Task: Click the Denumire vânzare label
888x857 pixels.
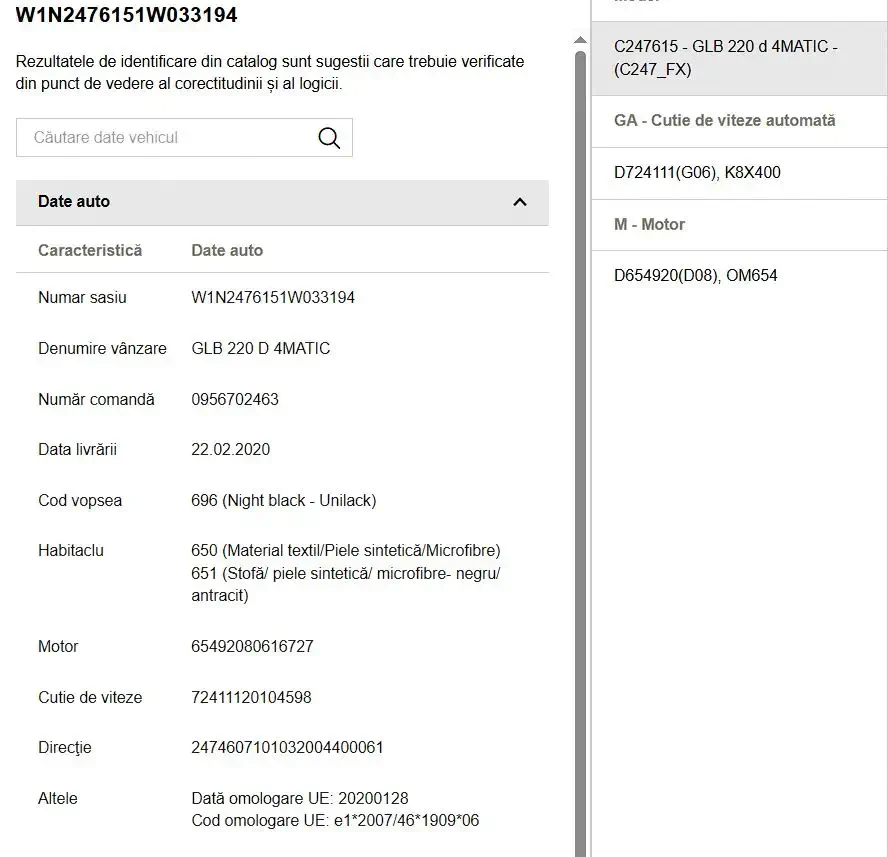Action: point(102,348)
